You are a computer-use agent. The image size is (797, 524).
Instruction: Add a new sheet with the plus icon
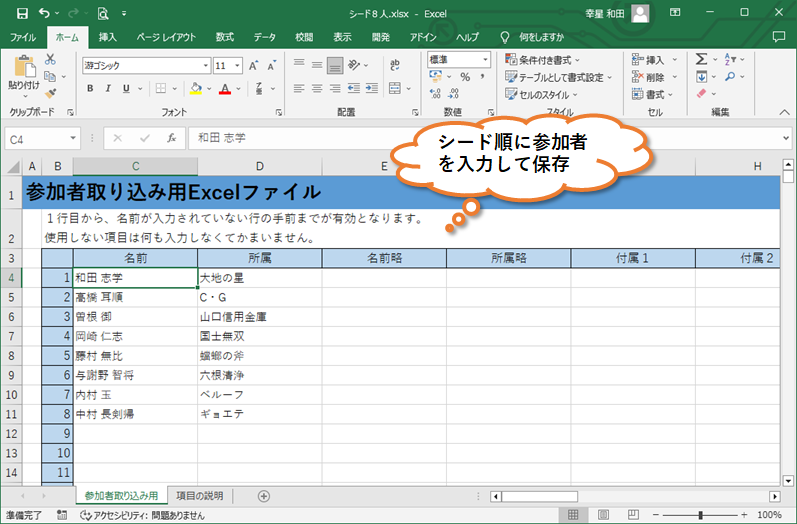coord(264,496)
